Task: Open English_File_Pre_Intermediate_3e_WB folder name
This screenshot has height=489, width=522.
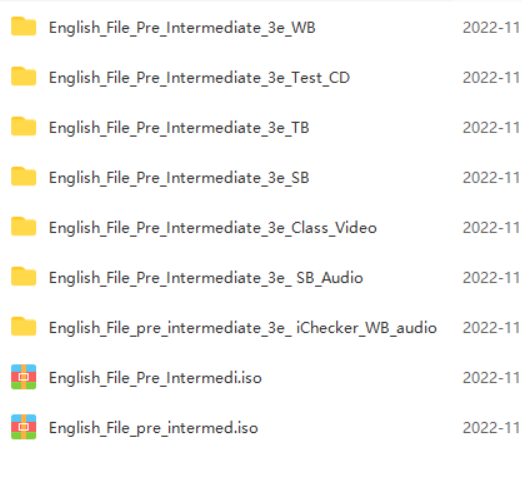Action: [x=182, y=28]
